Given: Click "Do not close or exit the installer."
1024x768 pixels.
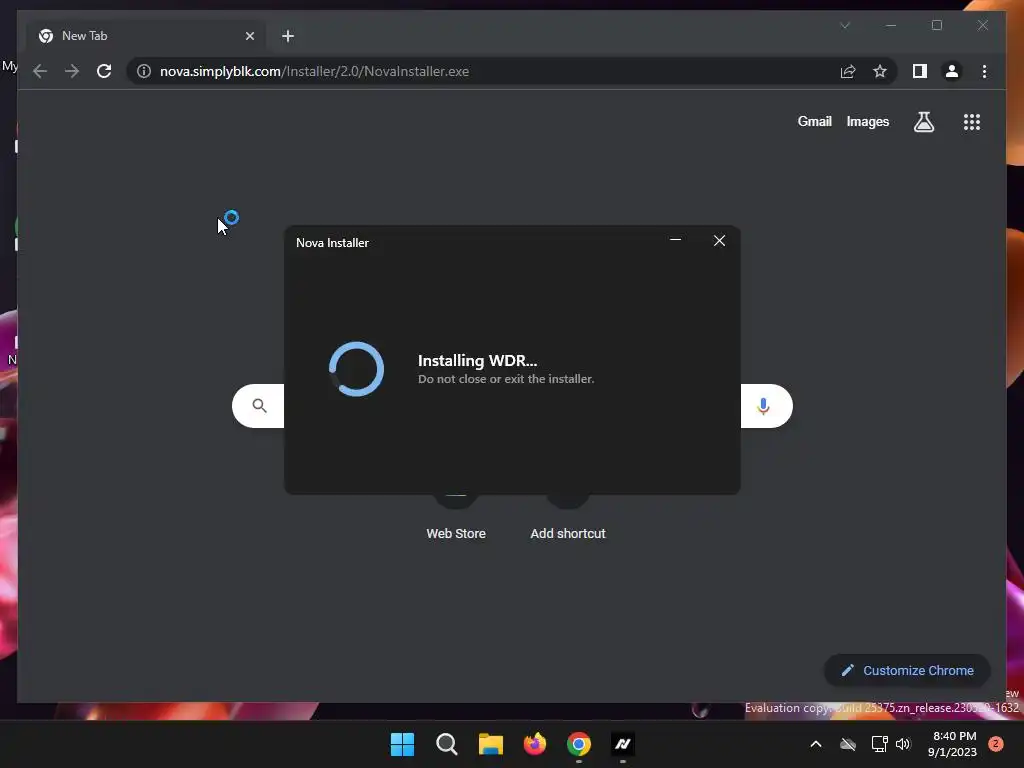Looking at the screenshot, I should (x=506, y=379).
